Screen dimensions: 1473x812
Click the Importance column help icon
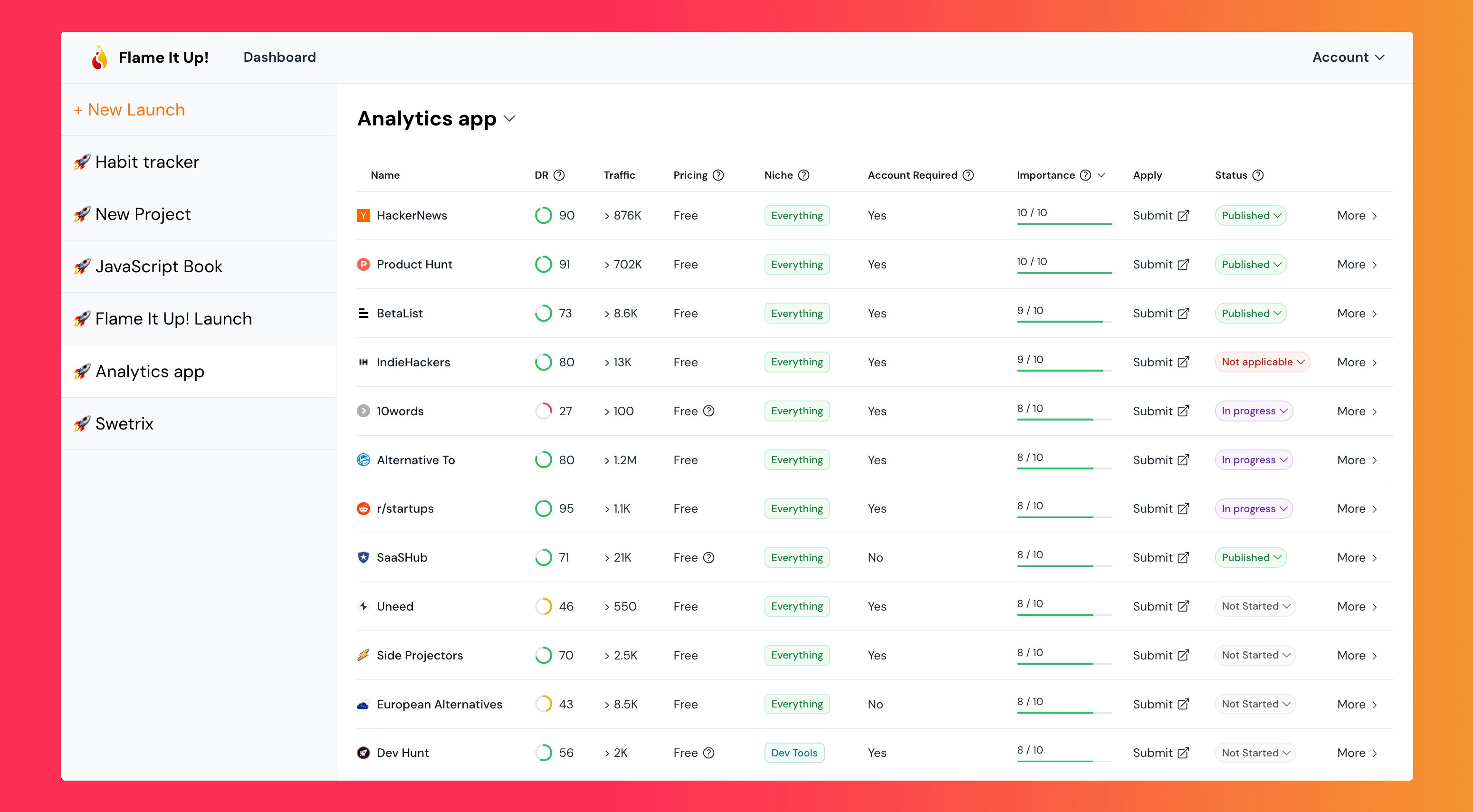tap(1085, 175)
